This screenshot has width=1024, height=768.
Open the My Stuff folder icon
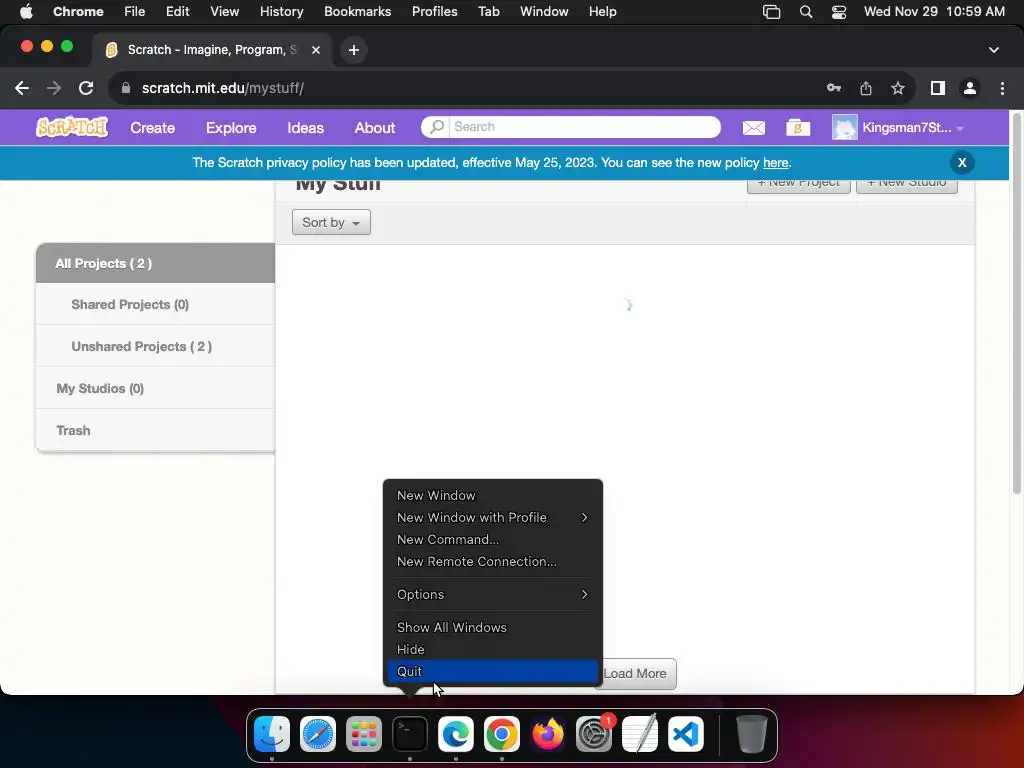(x=797, y=128)
